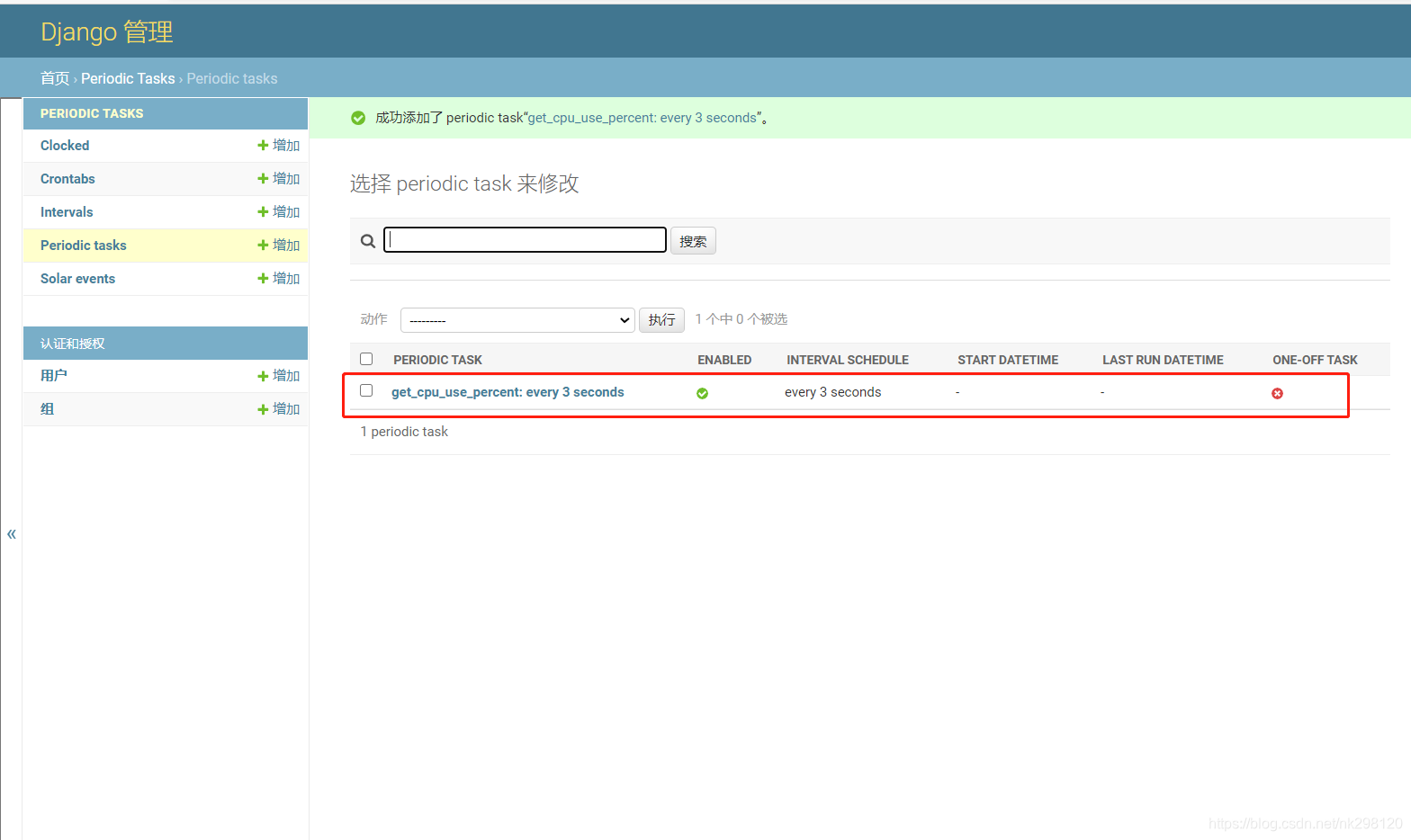Click the magnifier search icon
Viewport: 1411px width, 840px height.
[367, 241]
